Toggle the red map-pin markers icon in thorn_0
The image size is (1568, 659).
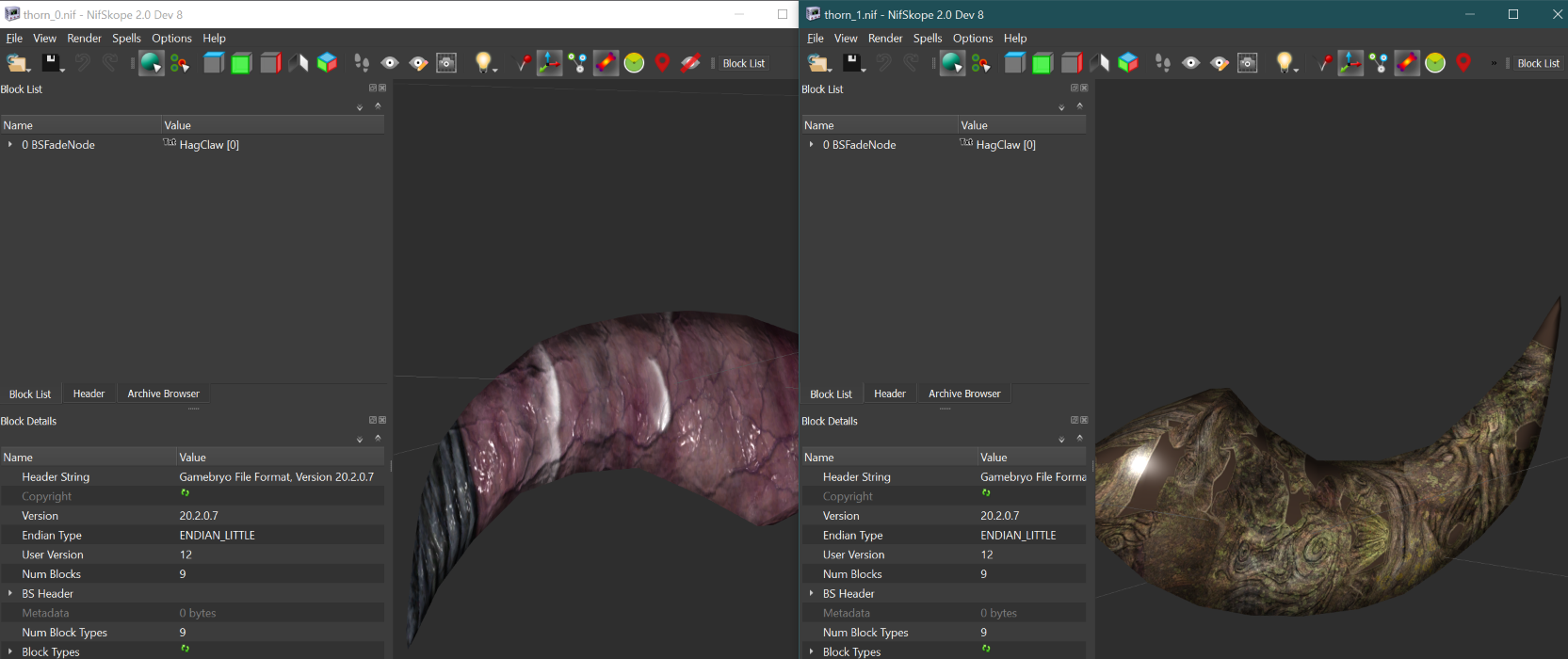(662, 63)
